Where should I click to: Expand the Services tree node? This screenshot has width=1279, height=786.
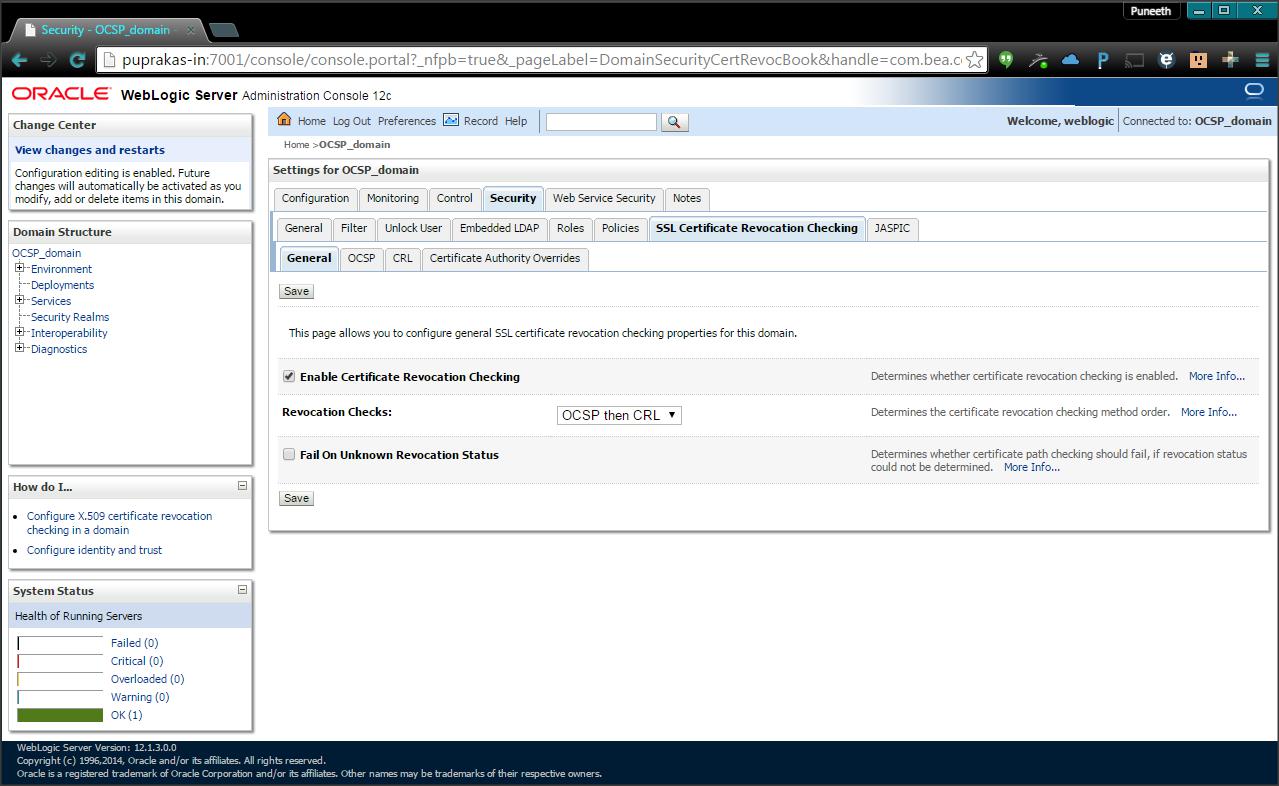pos(19,300)
